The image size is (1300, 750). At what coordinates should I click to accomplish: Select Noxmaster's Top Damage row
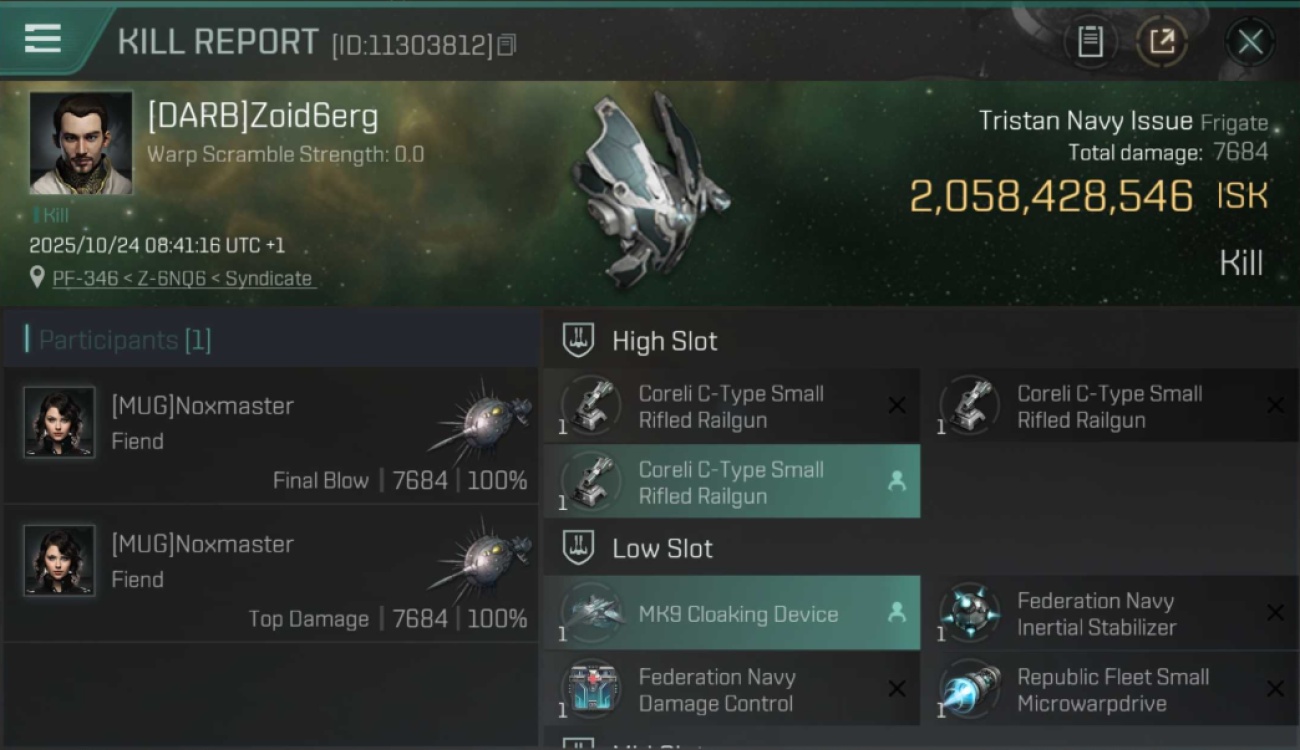coord(270,574)
